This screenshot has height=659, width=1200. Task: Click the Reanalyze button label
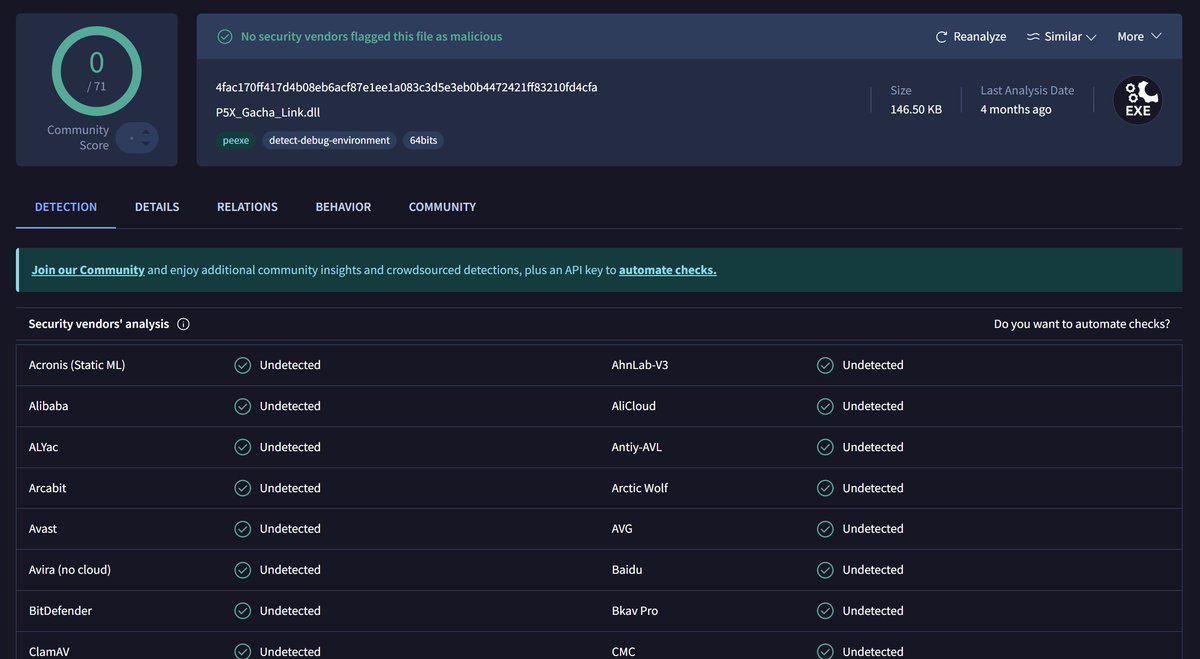point(980,37)
